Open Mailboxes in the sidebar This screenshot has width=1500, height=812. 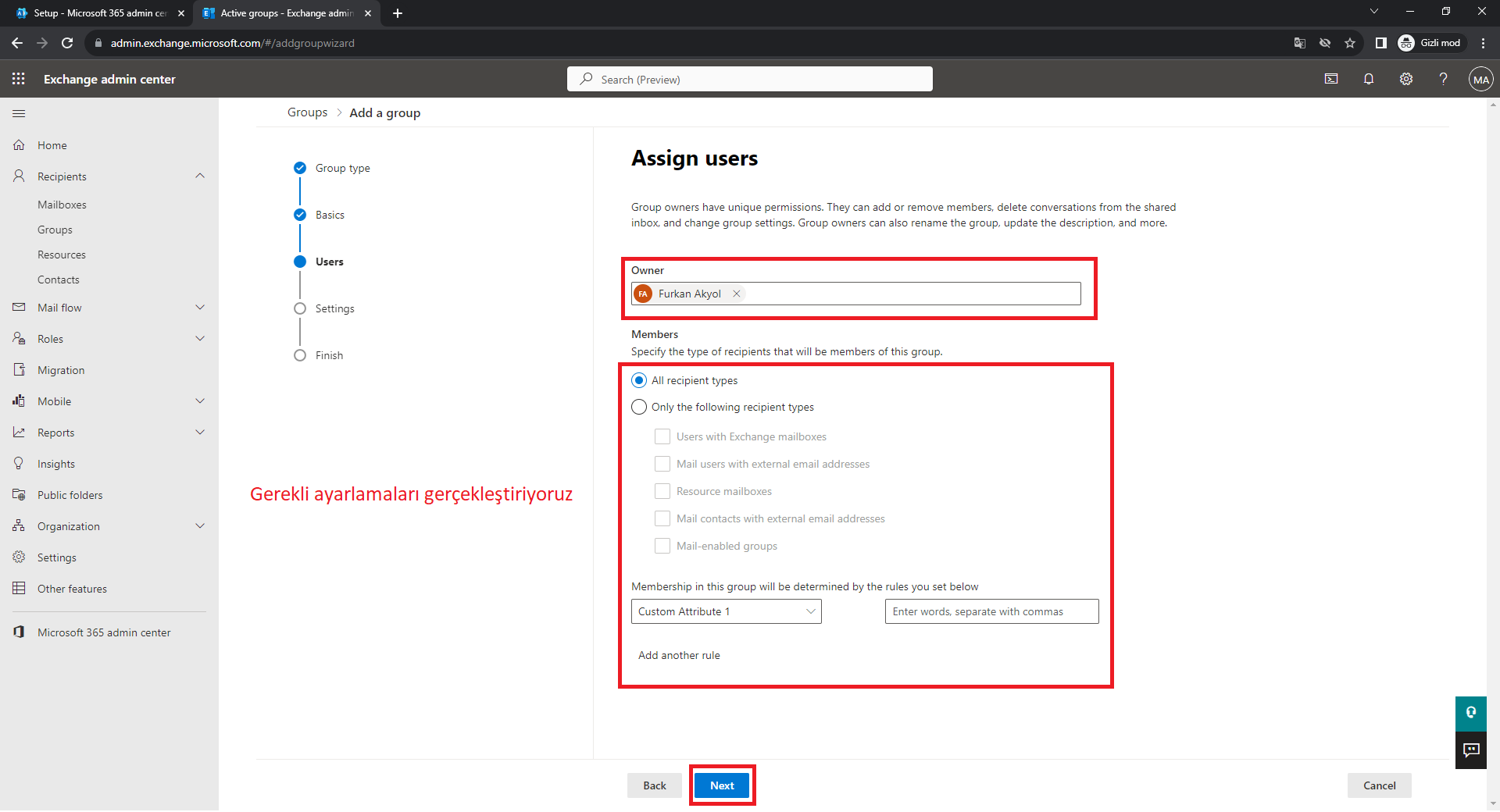click(62, 205)
